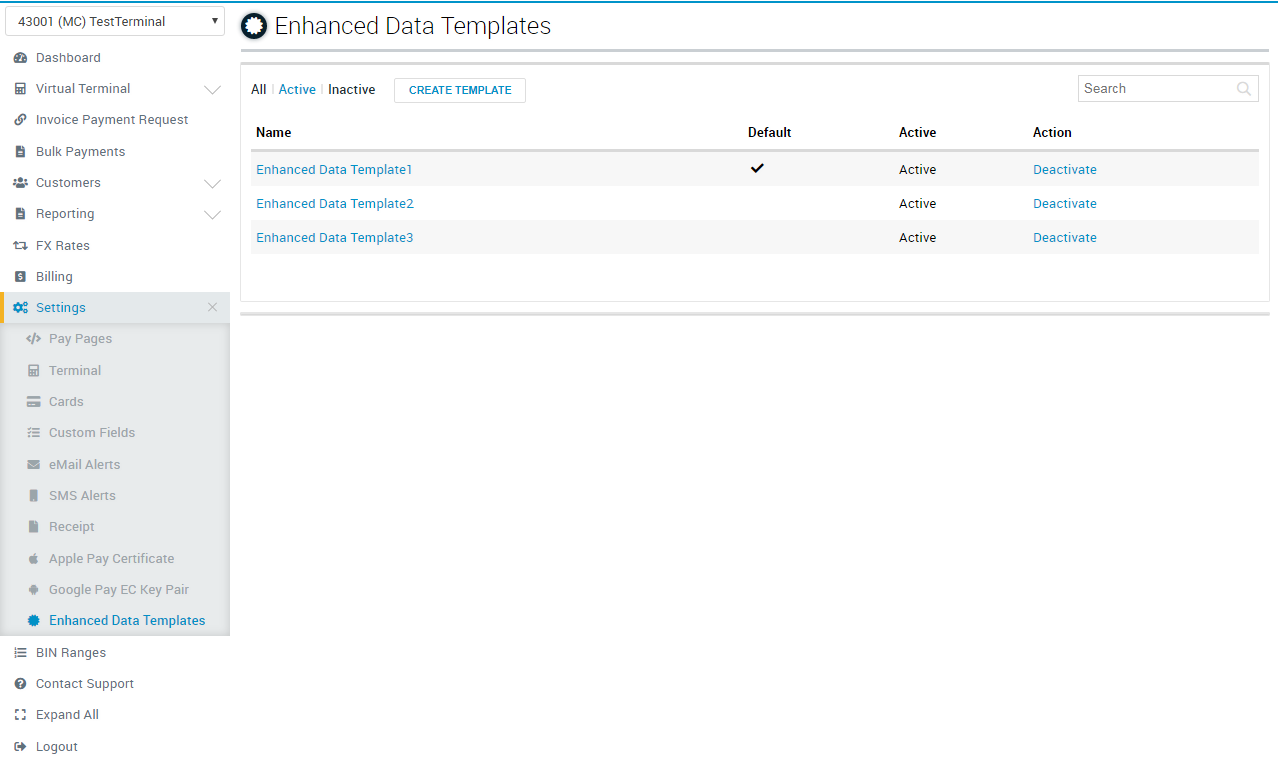
Task: Click the Billing dollar icon
Action: [x=20, y=277]
